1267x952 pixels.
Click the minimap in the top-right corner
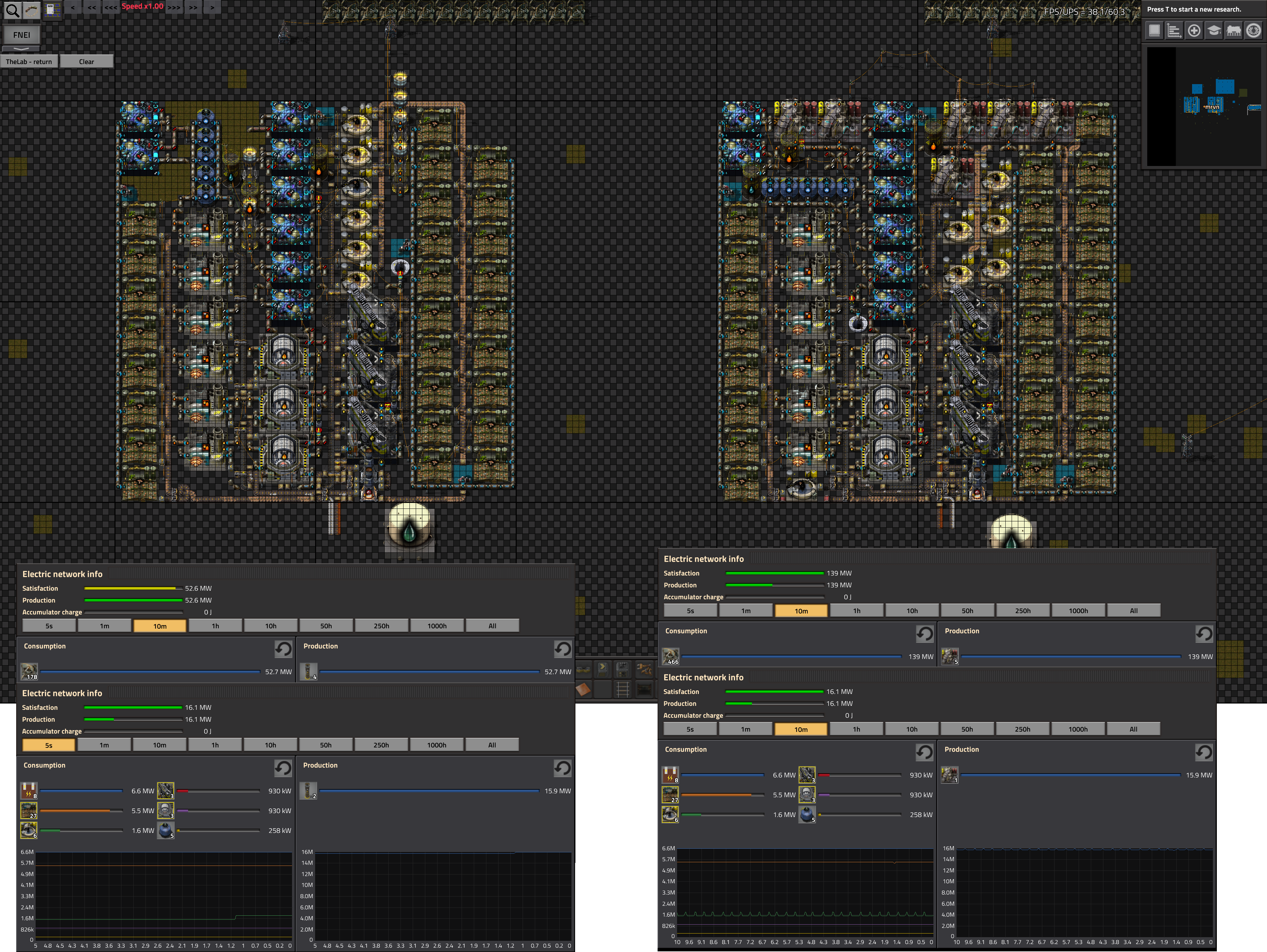tap(1204, 107)
